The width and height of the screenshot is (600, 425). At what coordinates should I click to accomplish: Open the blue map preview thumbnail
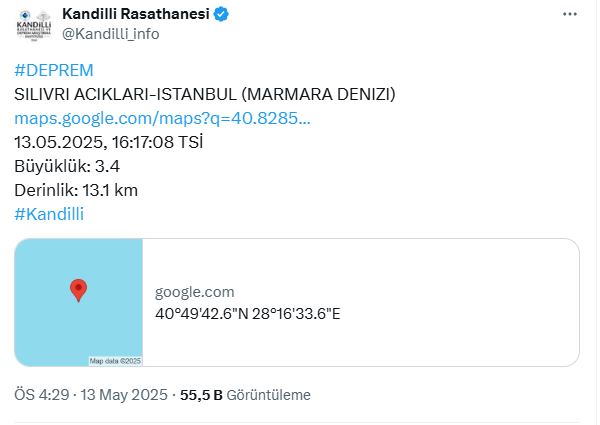tap(78, 302)
